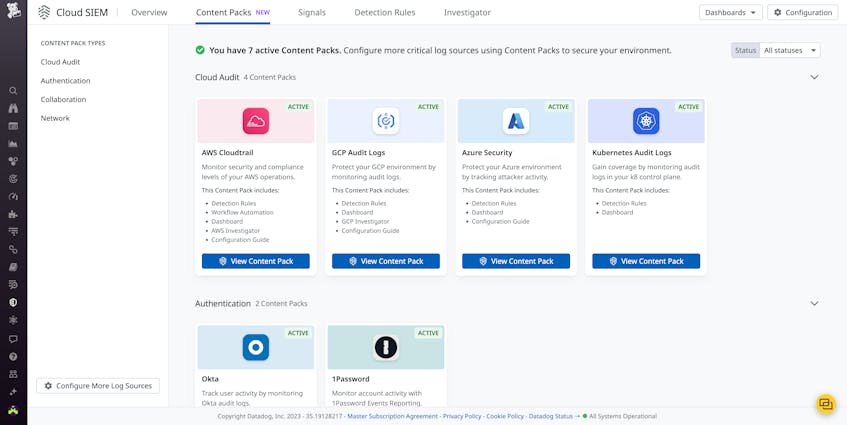Open the gauge icon in the sidebar

pos(13,197)
